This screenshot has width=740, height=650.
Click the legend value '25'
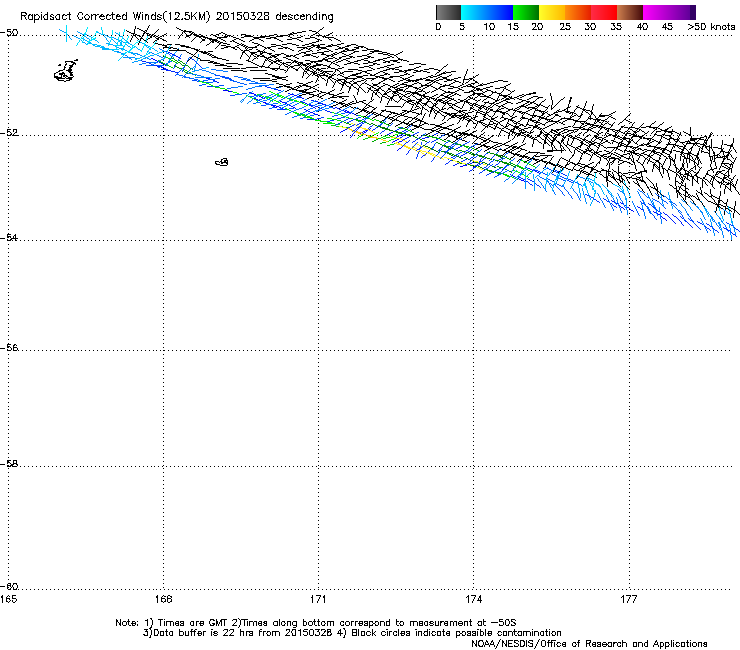click(x=565, y=27)
